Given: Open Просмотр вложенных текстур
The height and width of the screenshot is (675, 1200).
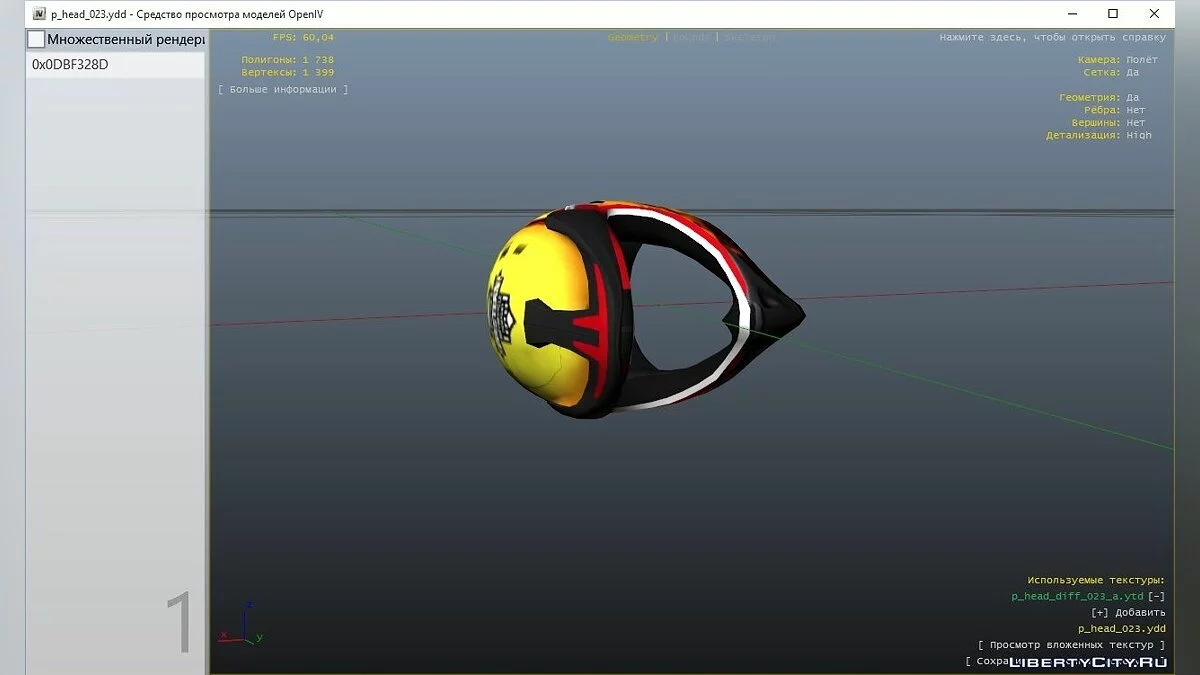Looking at the screenshot, I should pos(1071,645).
